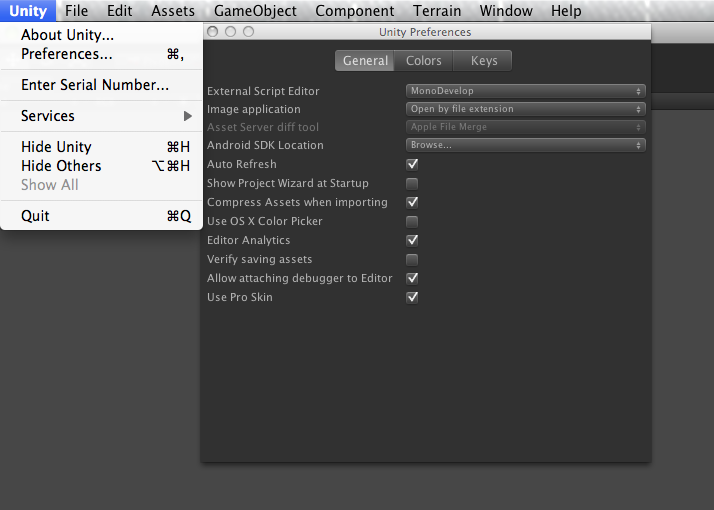Toggle Compress Assets when importing checkbox
The image size is (714, 510).
[412, 202]
